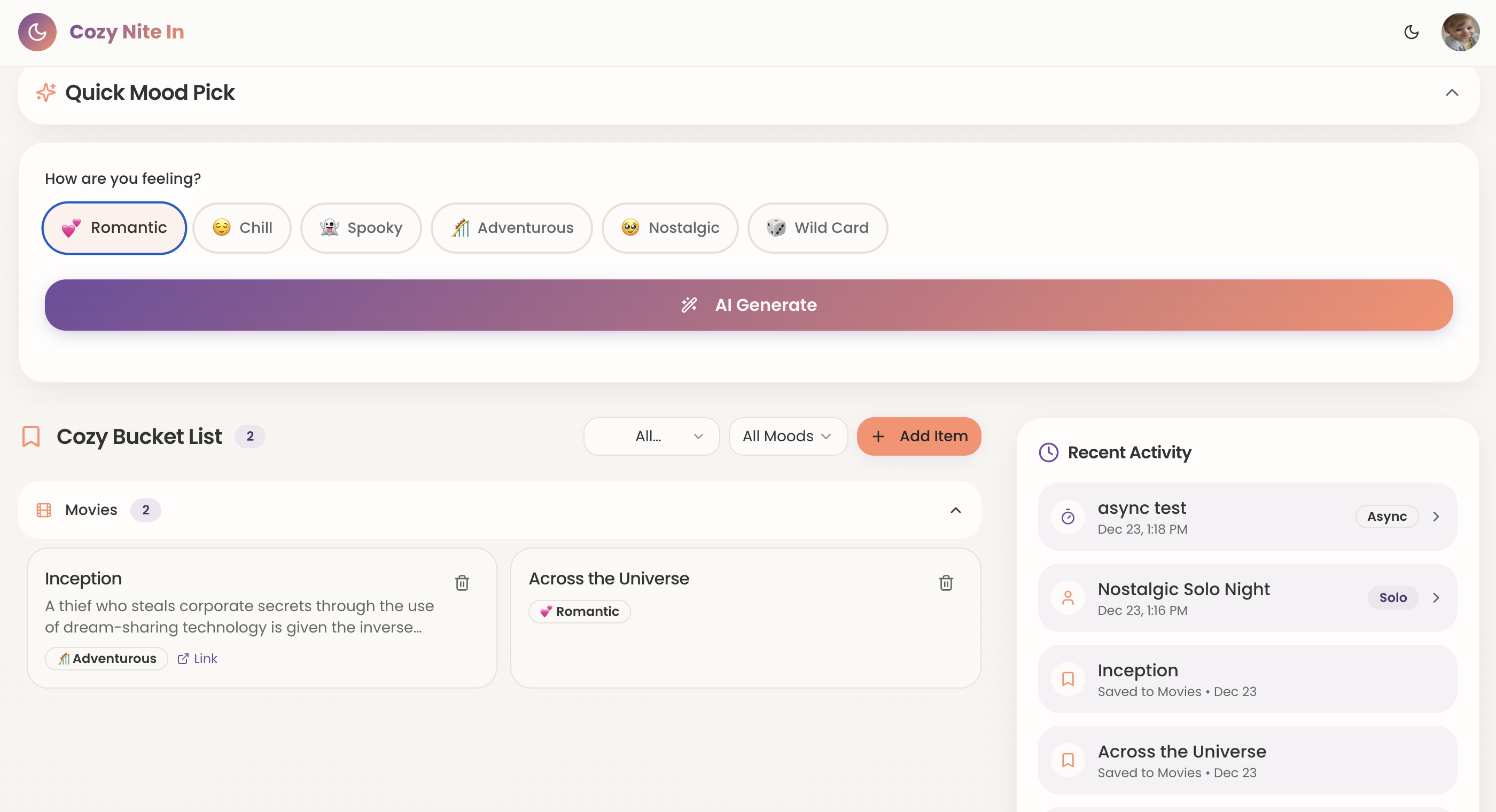Open the Link on the Inception card

tap(198, 658)
